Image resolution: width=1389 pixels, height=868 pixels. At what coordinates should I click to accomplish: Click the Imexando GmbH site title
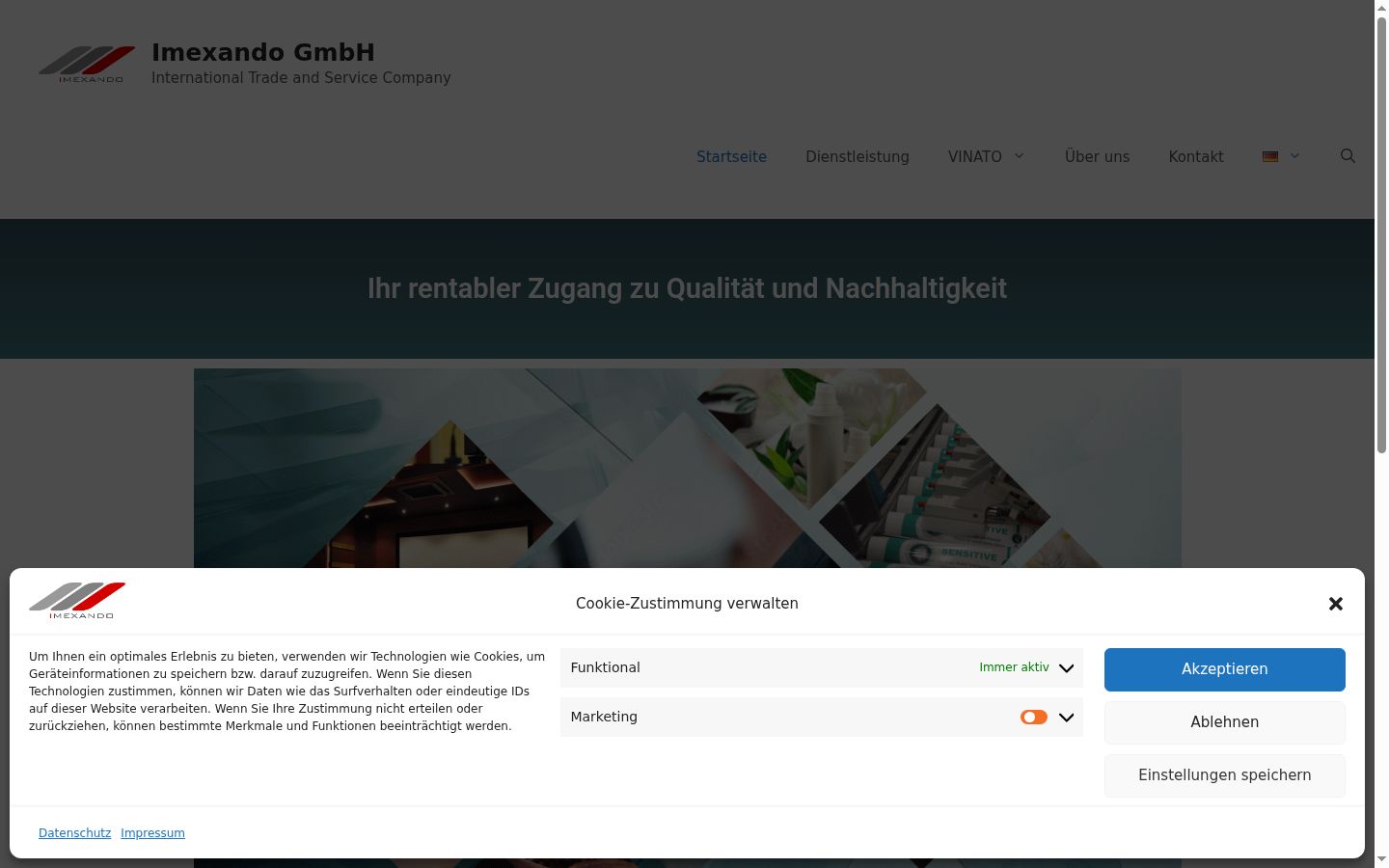click(x=263, y=52)
